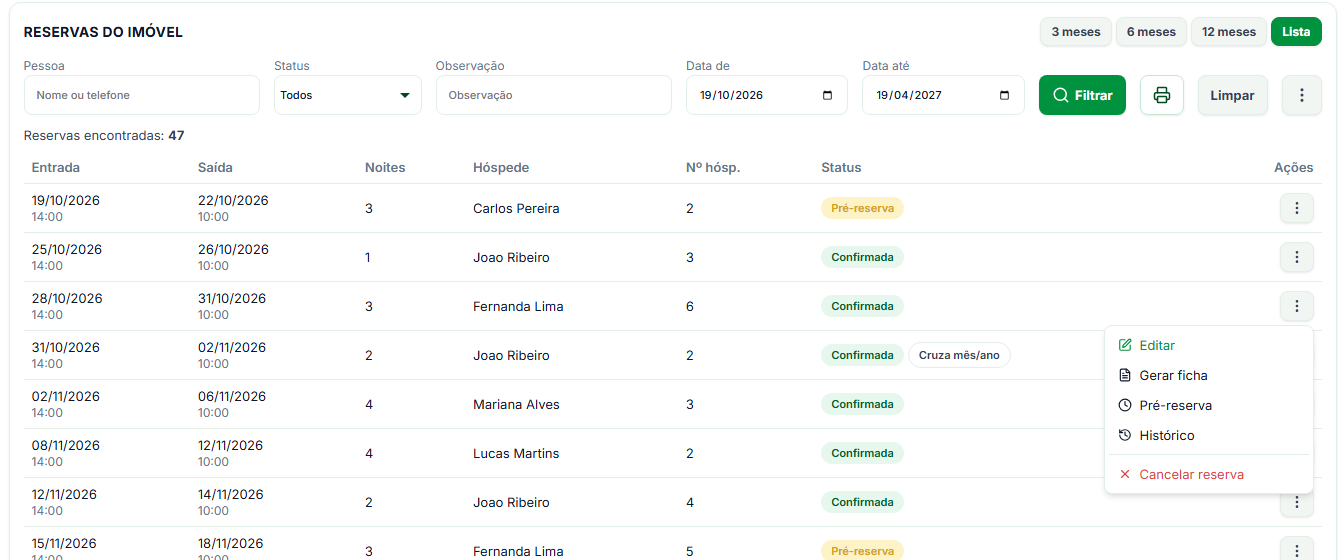The width and height of the screenshot is (1340, 560).
Task: Click the printer icon button
Action: point(1161,95)
